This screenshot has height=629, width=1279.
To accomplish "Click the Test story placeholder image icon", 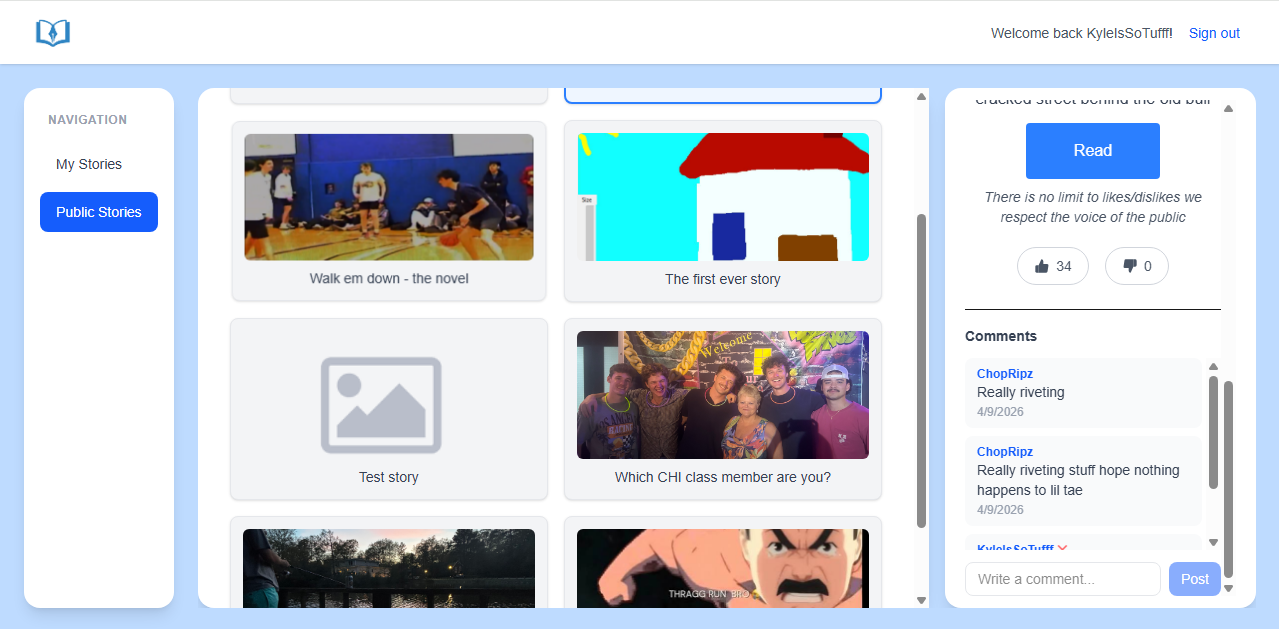I will 381,405.
